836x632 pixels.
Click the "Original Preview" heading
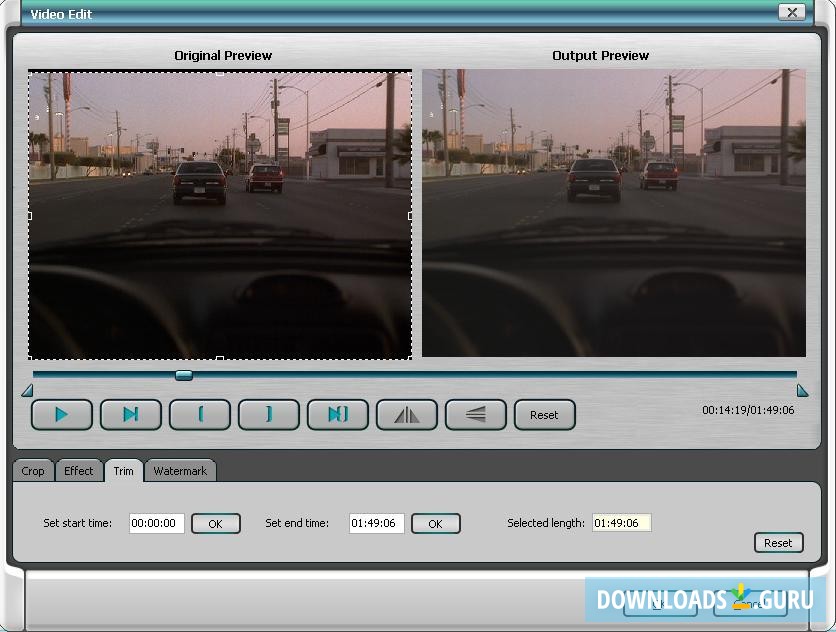(223, 55)
